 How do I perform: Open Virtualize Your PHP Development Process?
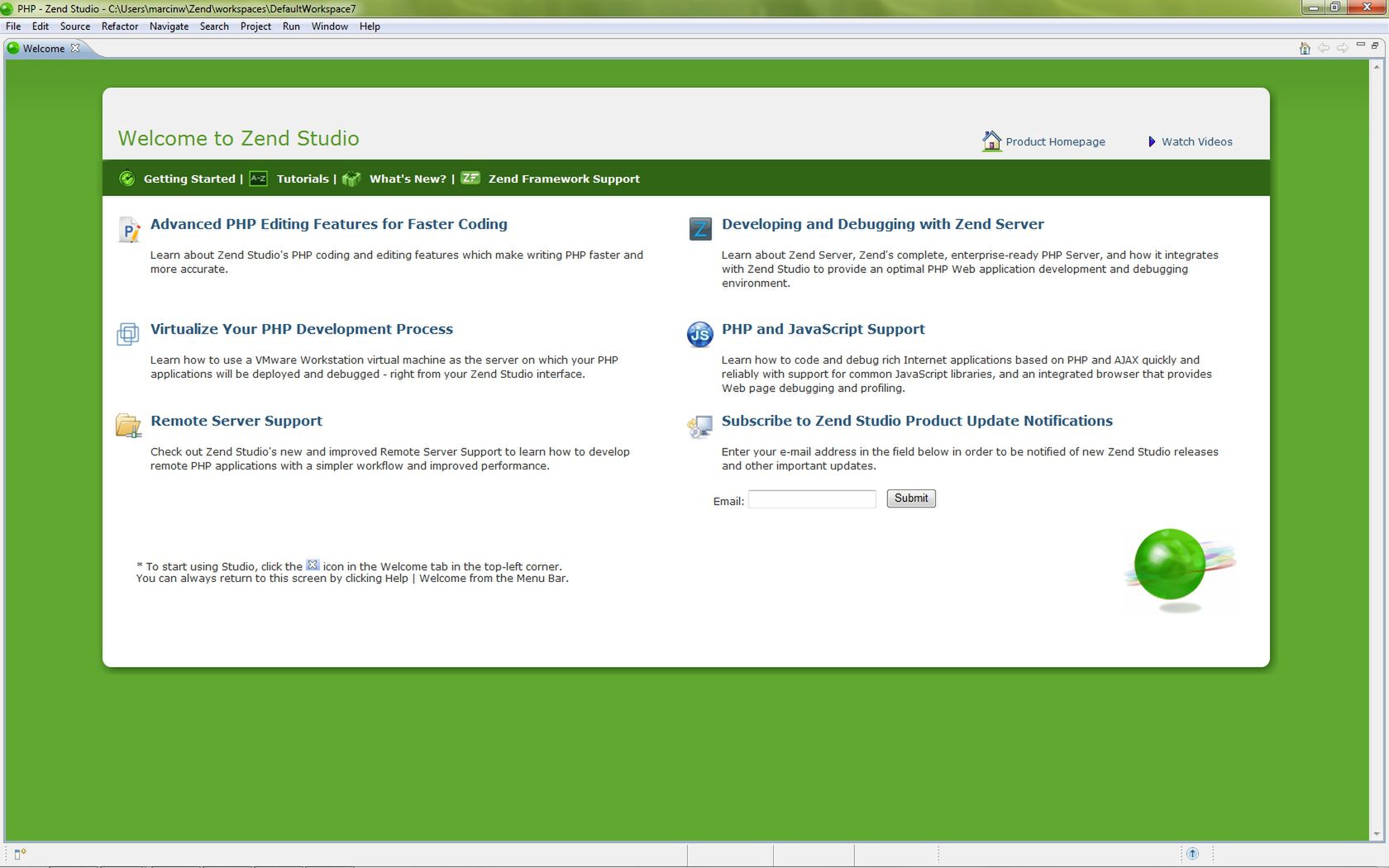coord(302,329)
